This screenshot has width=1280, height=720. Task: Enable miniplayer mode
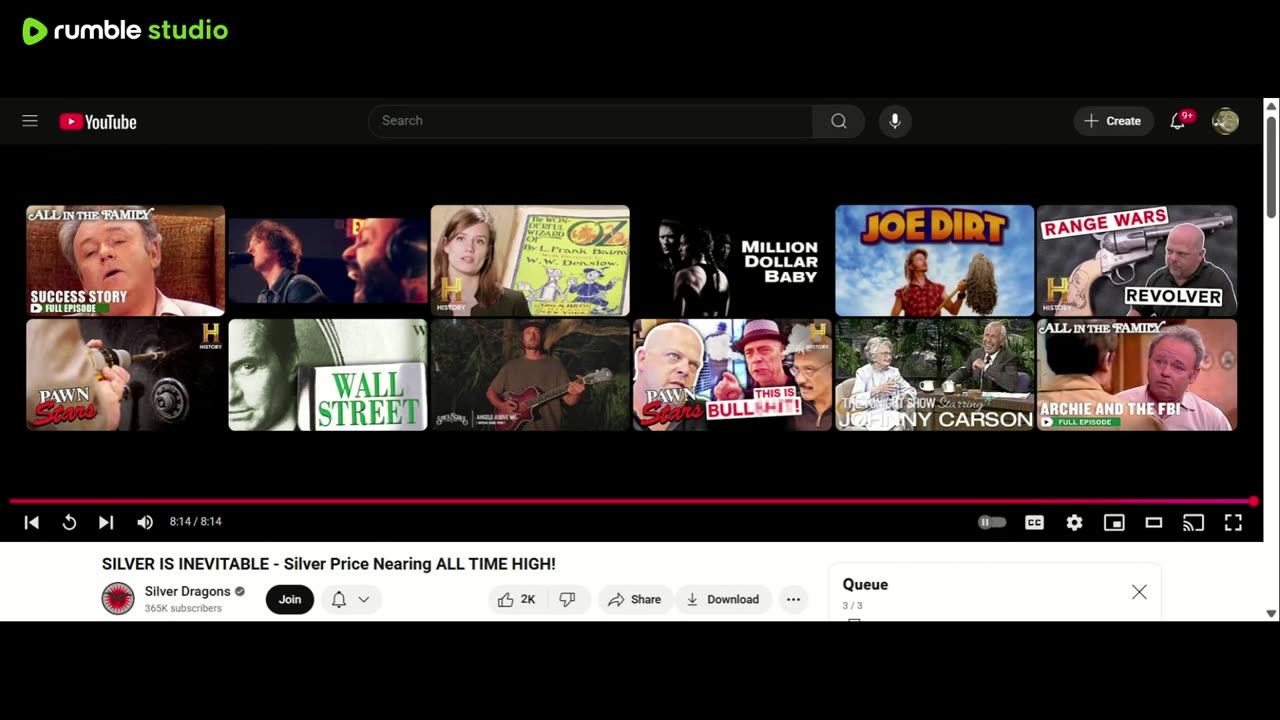(x=1114, y=522)
